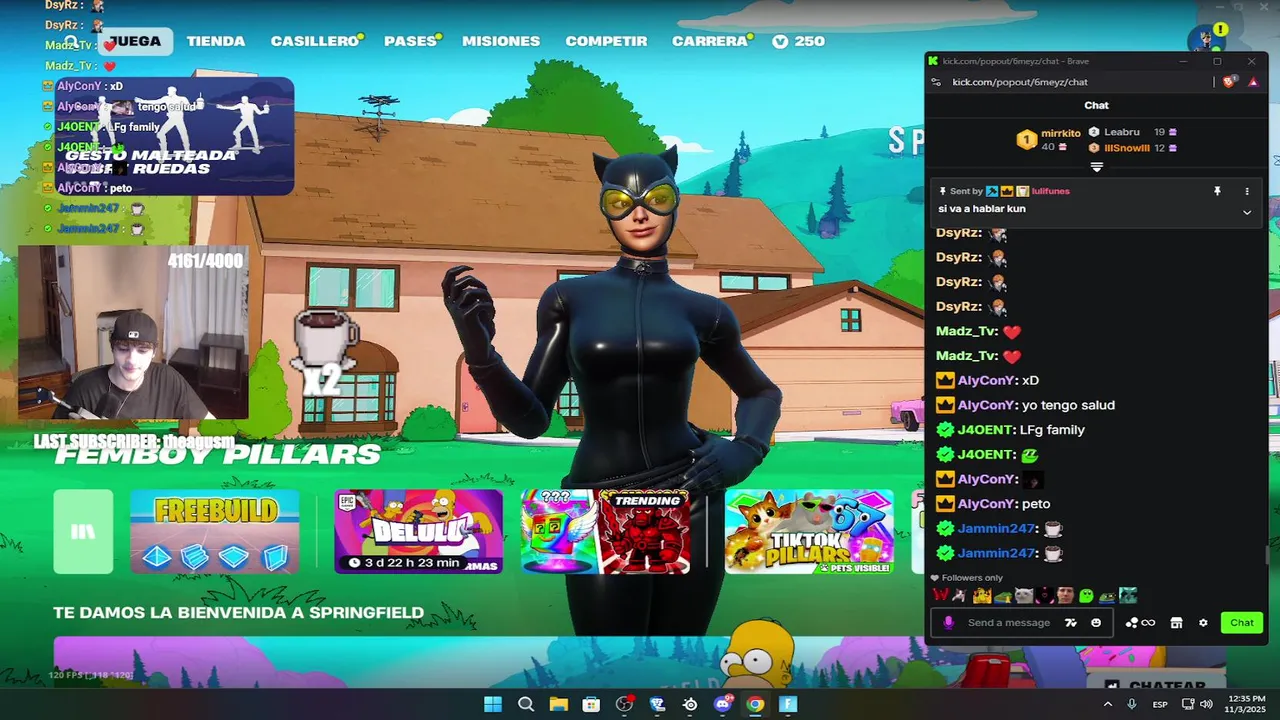Expand the gift leaderboard arrow

(x=1096, y=167)
